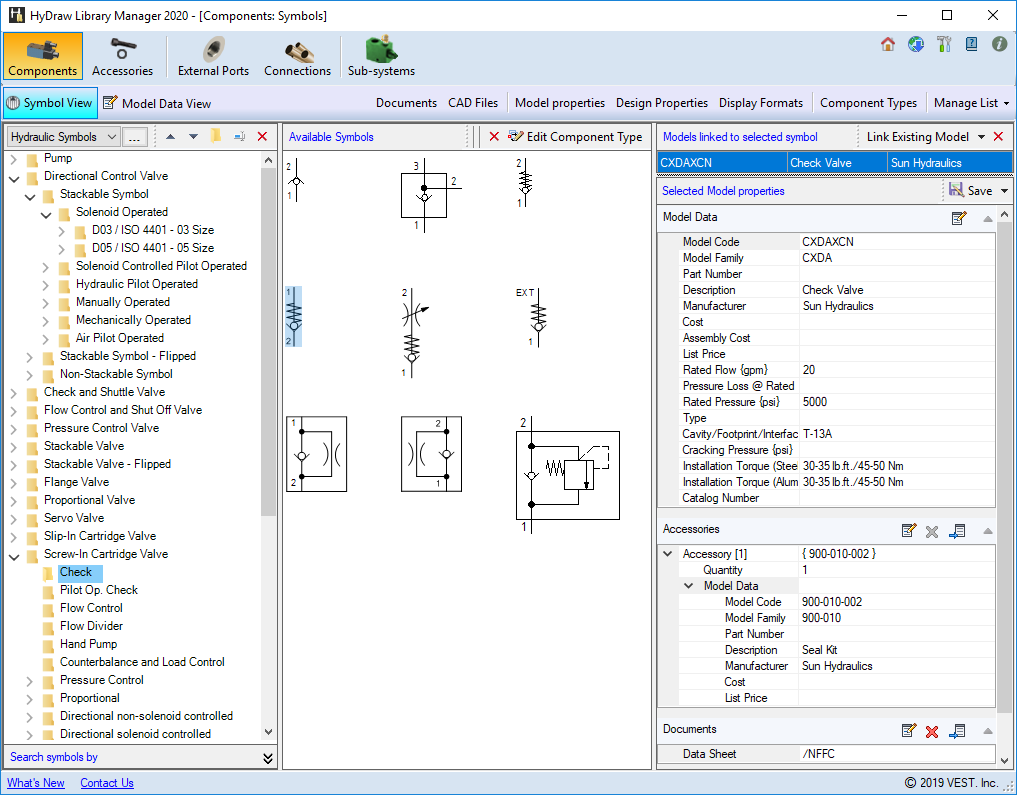Click the red delete icon in Documents header

[932, 731]
